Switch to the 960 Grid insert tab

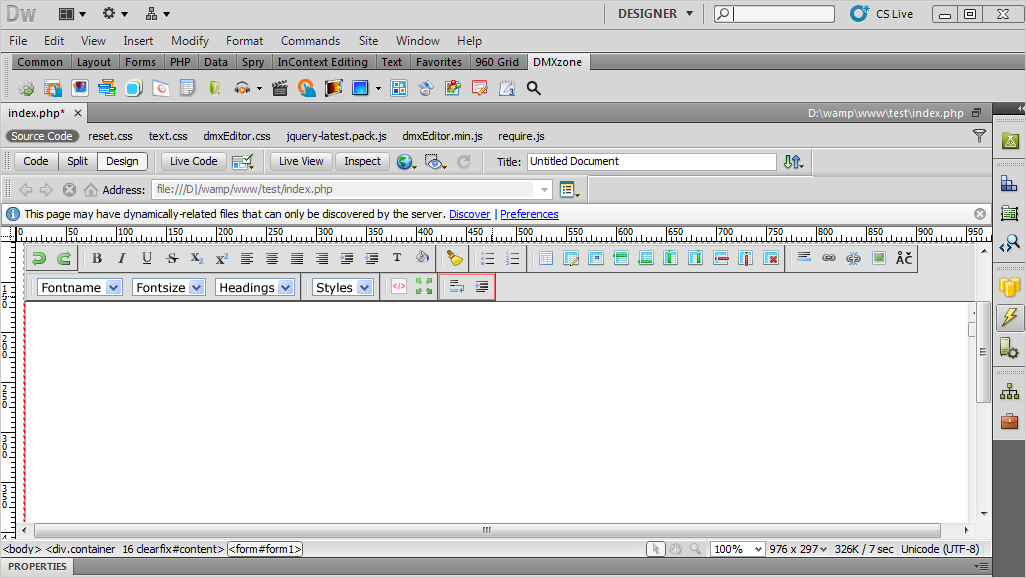497,62
